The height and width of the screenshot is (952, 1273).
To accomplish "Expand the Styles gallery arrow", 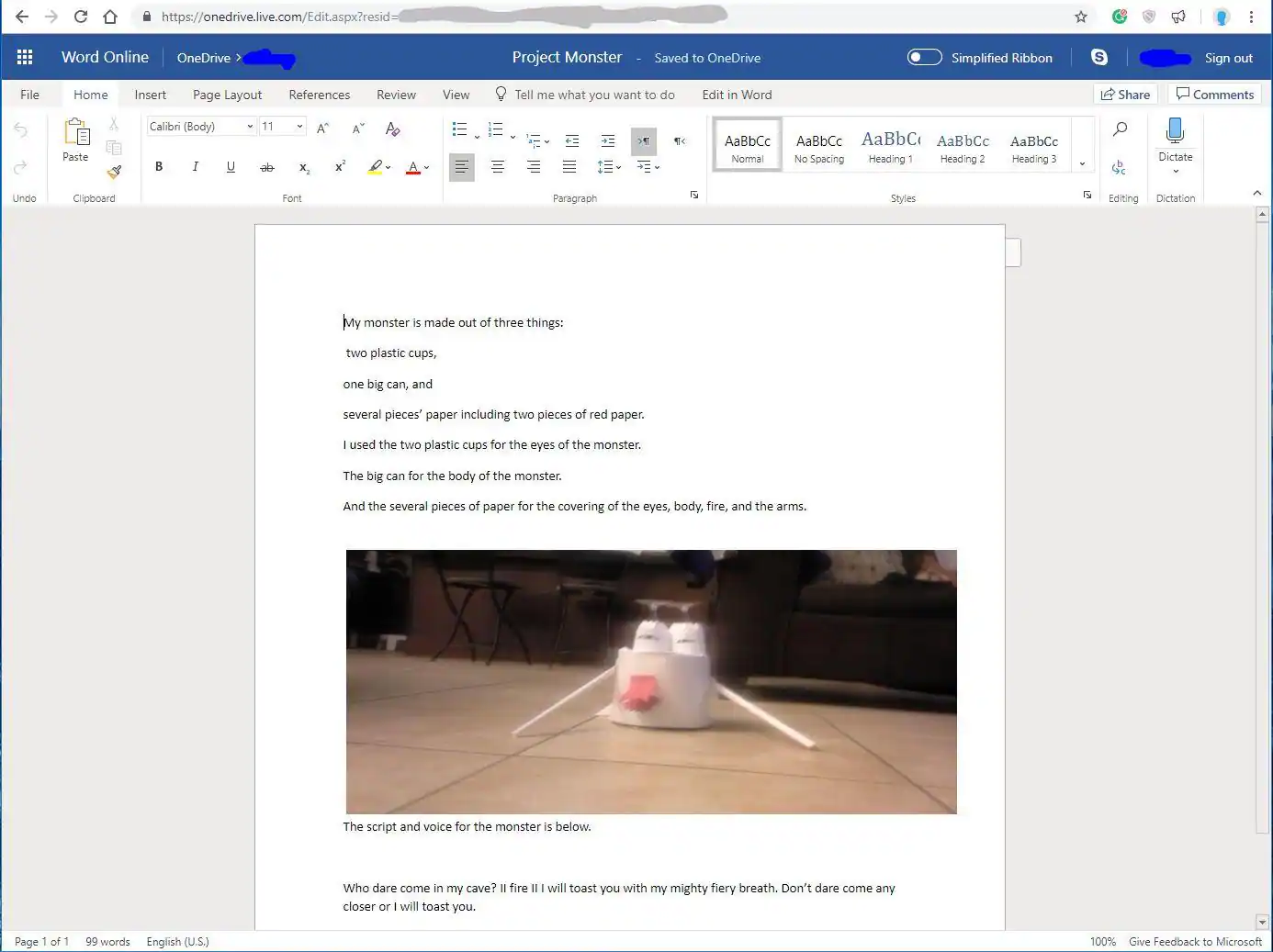I will click(x=1082, y=164).
